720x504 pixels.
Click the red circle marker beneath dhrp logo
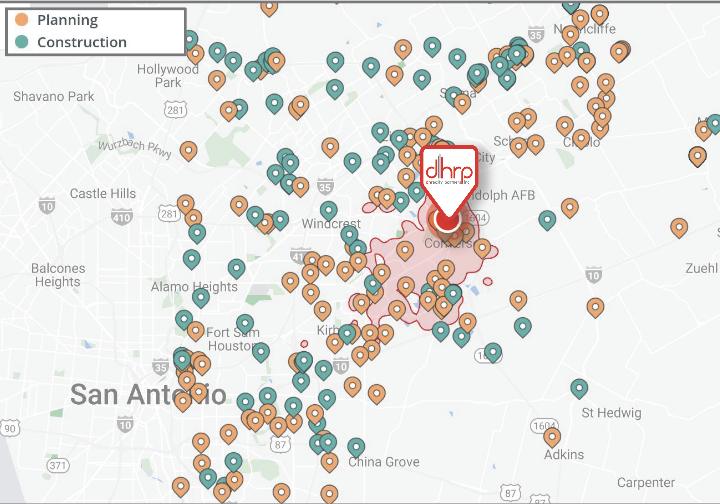tap(445, 220)
